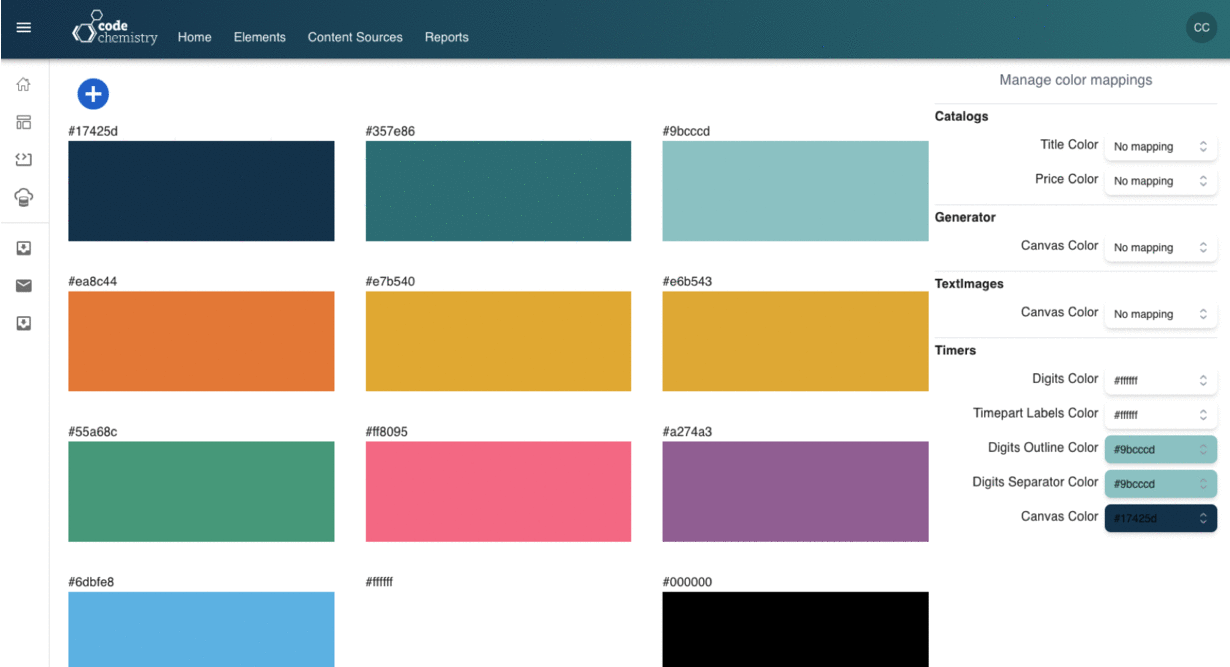1230x667 pixels.
Task: Select the bottom inbox download icon in sidebar
Action: pyautogui.click(x=23, y=322)
